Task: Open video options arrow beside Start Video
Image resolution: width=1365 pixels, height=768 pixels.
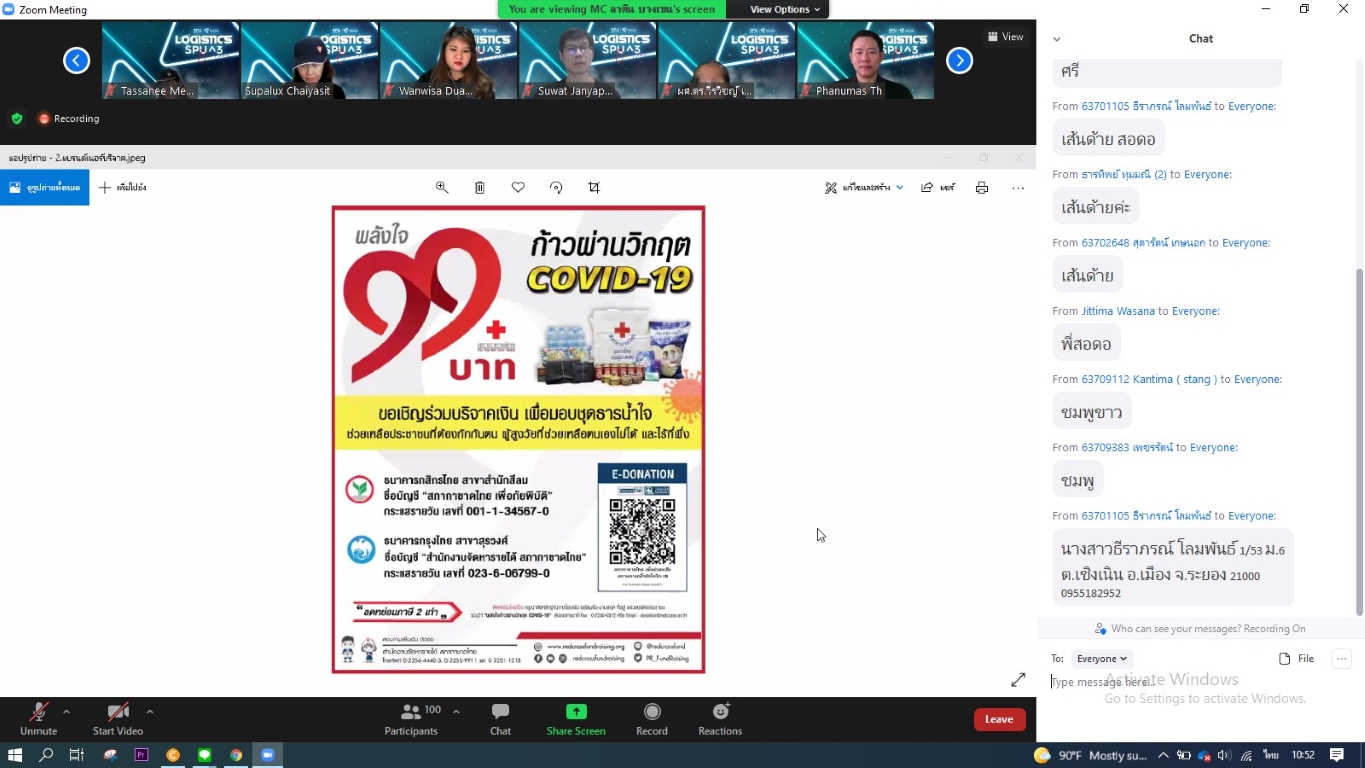Action: (150, 712)
